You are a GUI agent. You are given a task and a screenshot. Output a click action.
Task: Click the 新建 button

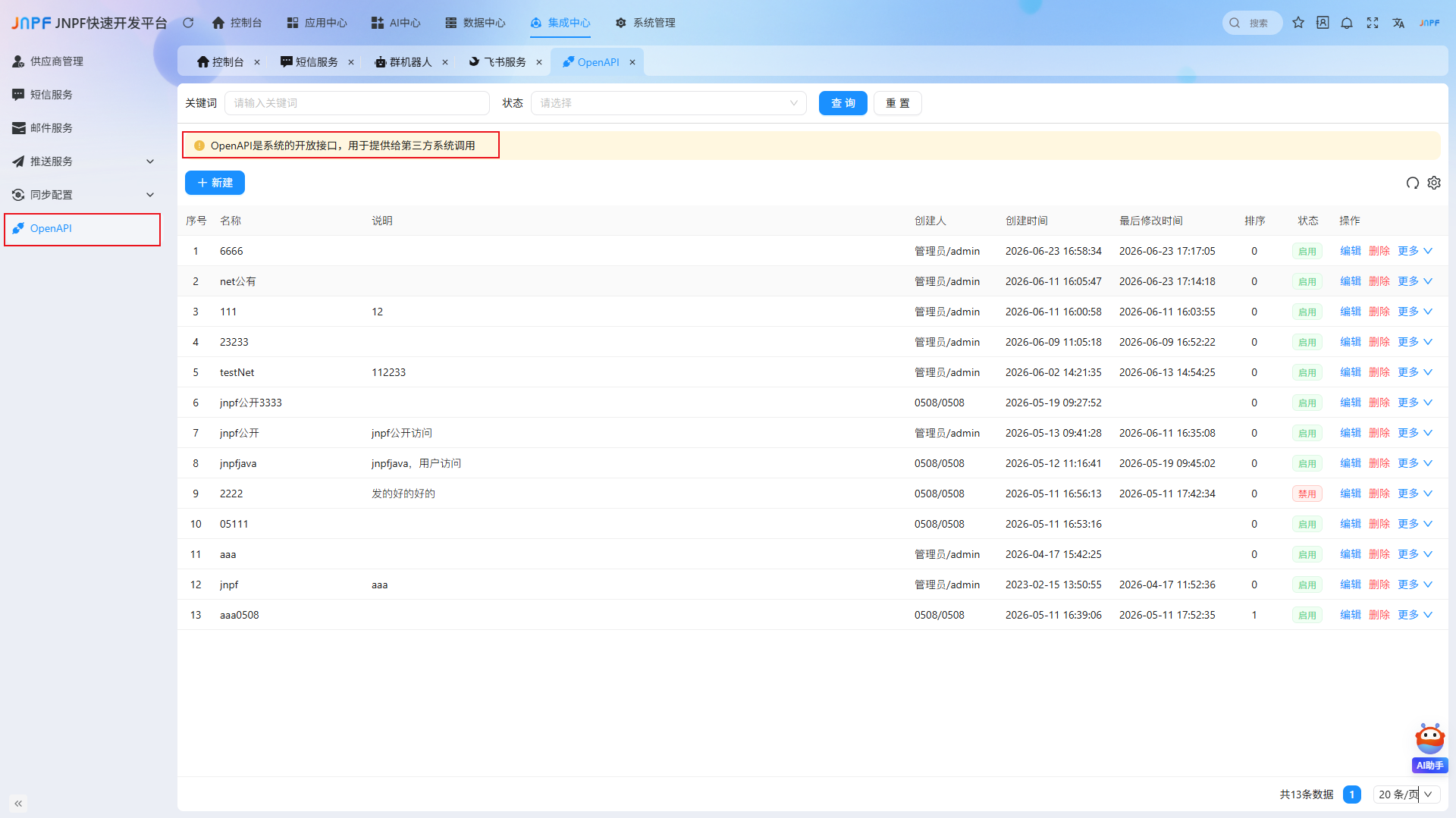[x=215, y=183]
